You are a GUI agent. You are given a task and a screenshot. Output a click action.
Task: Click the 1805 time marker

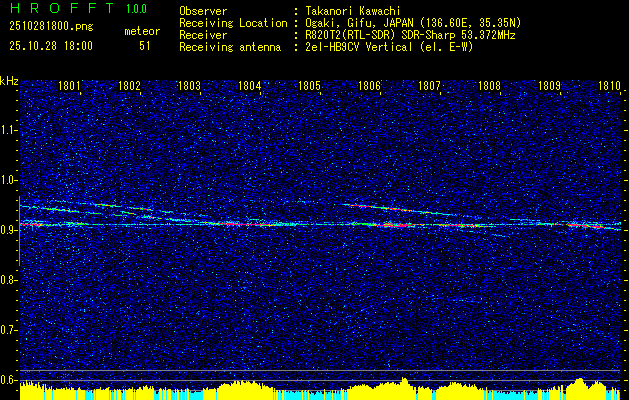point(310,87)
